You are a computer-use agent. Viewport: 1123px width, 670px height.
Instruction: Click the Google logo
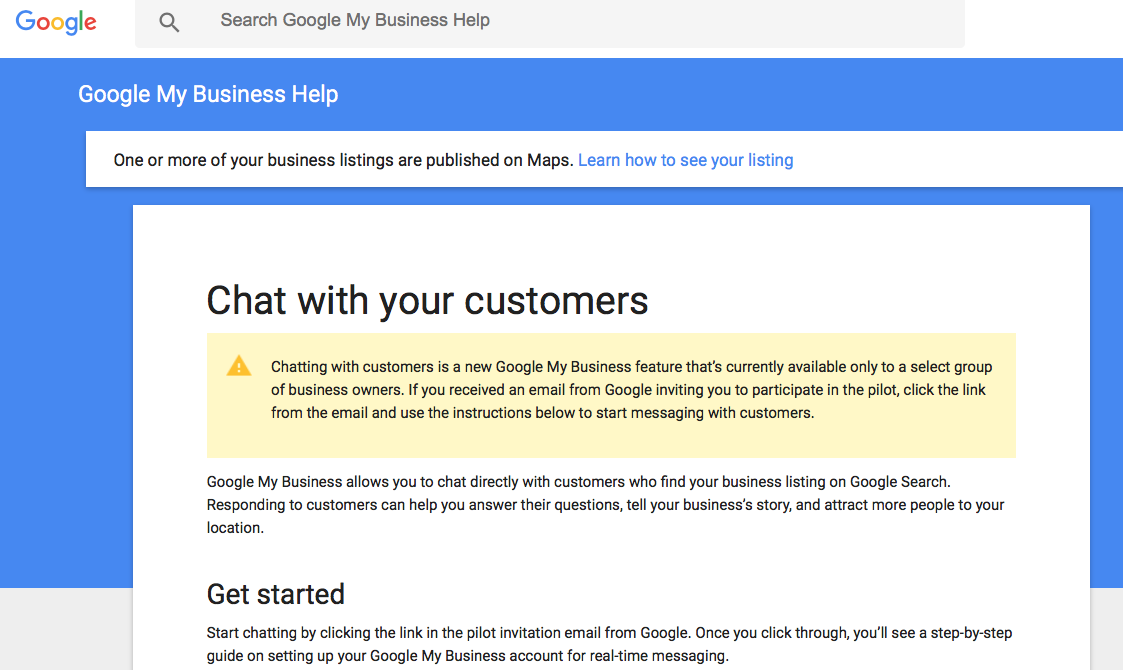(x=56, y=21)
